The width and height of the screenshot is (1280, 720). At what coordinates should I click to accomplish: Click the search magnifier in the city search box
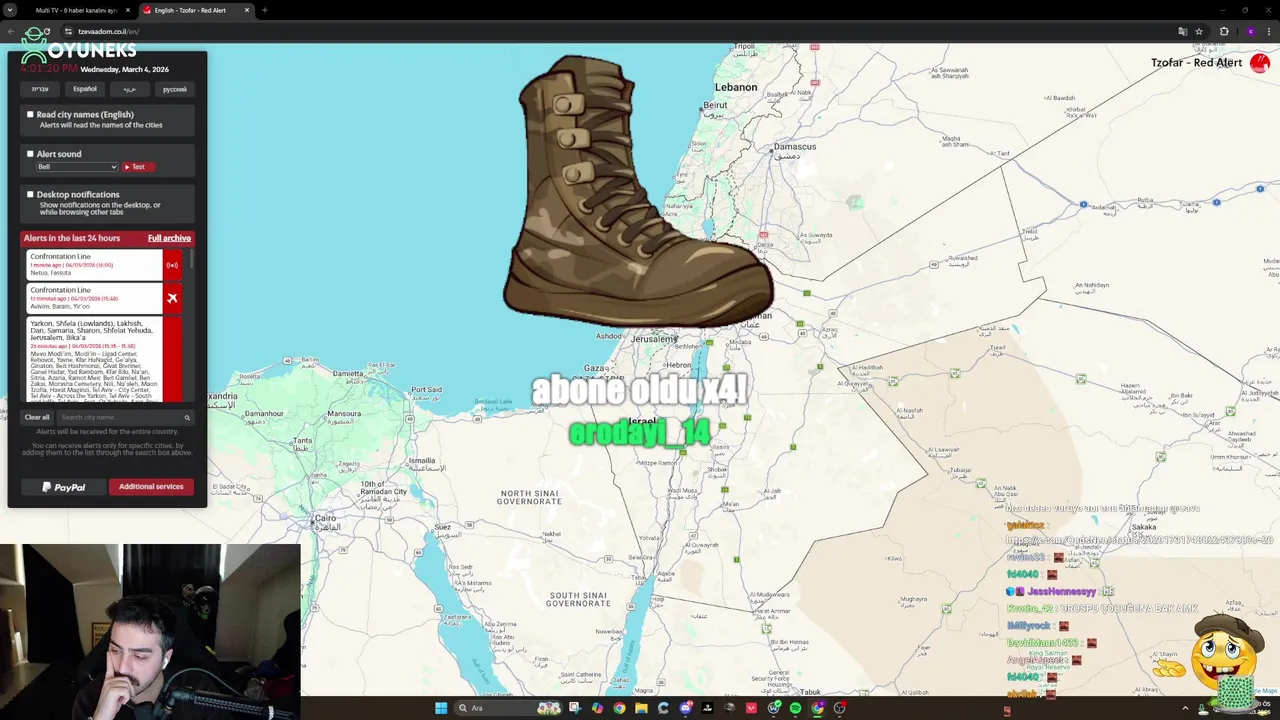tap(187, 417)
